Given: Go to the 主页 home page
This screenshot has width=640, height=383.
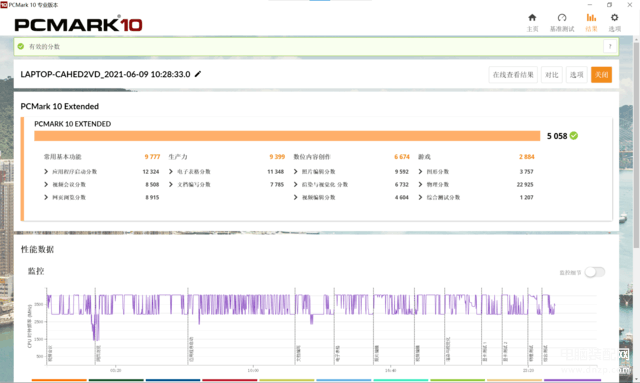Looking at the screenshot, I should pyautogui.click(x=532, y=22).
